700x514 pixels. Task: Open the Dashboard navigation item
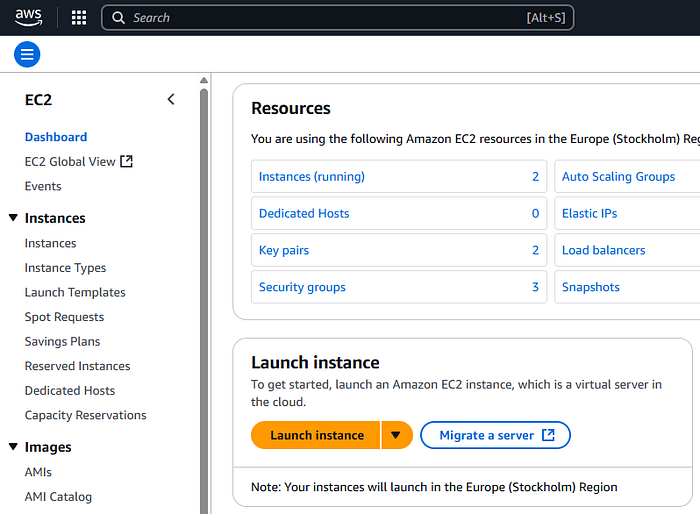coord(56,137)
